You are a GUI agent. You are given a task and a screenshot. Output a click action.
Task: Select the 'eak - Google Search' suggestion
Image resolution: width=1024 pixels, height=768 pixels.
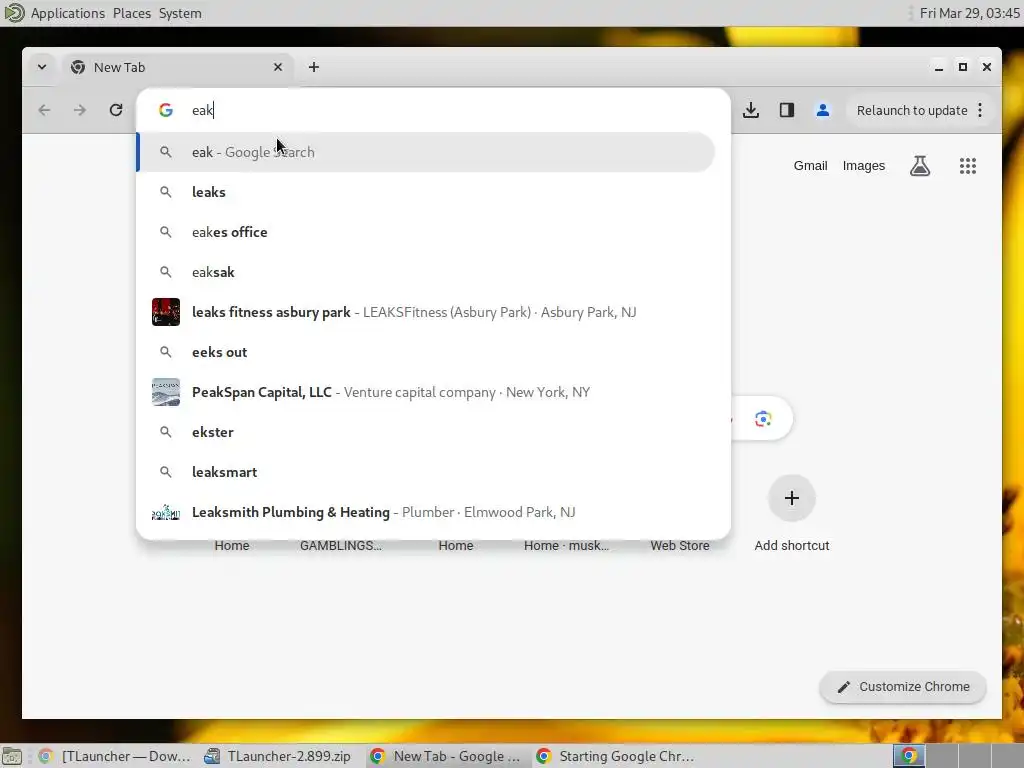pos(426,152)
